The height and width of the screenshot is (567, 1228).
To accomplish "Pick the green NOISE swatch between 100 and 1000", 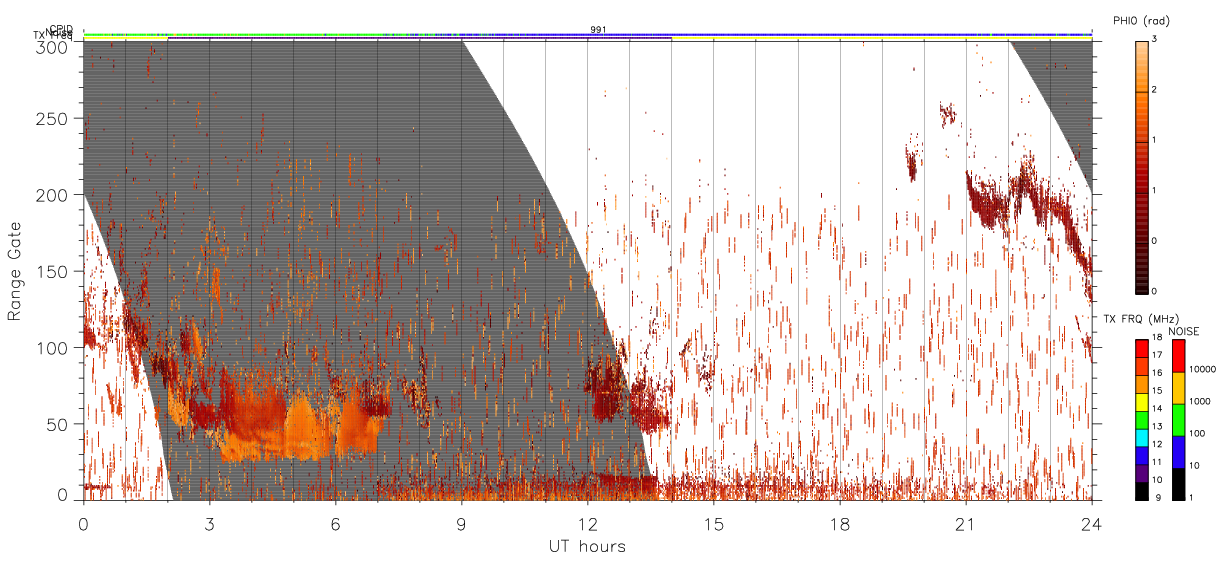I will 1178,420.
